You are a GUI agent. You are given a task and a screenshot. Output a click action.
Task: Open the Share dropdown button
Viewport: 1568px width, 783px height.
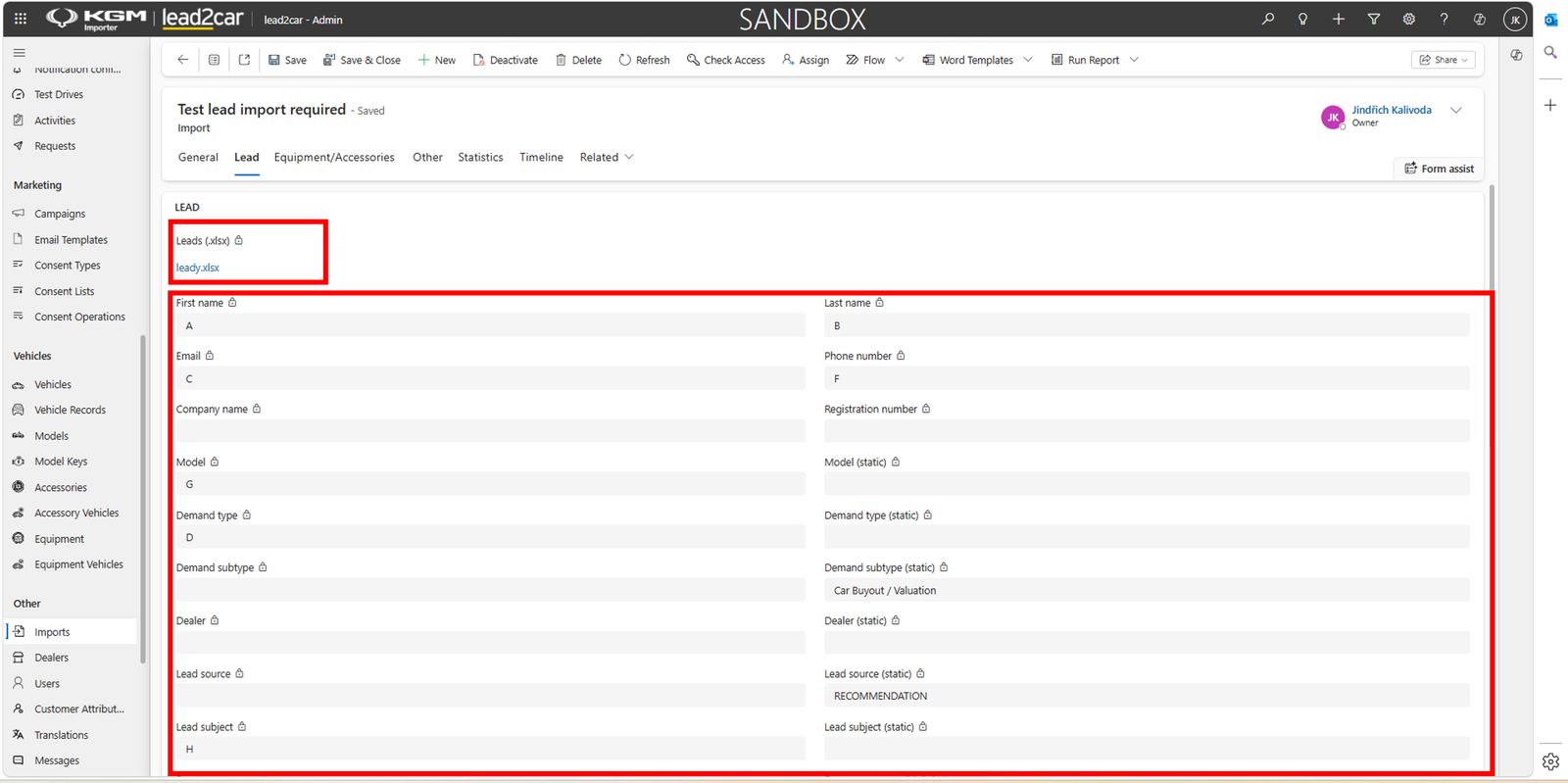coord(1444,60)
